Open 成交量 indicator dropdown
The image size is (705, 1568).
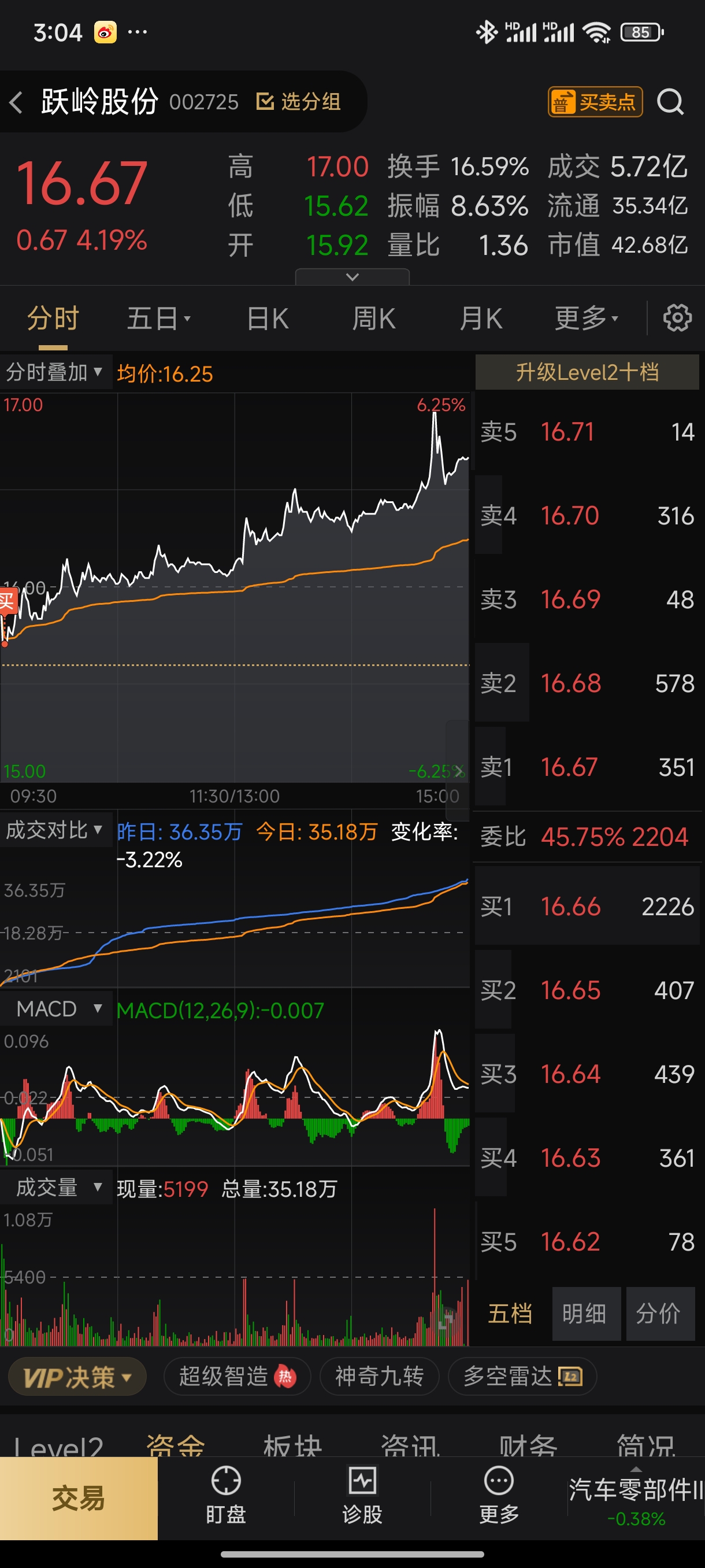click(56, 1187)
